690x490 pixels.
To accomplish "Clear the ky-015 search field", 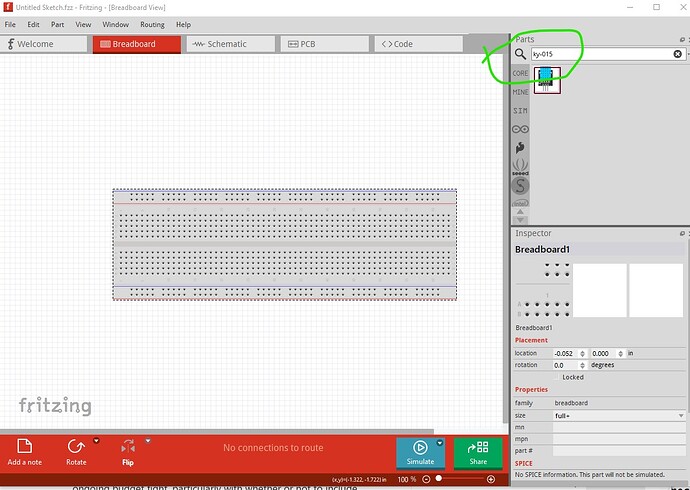I will (x=677, y=54).
